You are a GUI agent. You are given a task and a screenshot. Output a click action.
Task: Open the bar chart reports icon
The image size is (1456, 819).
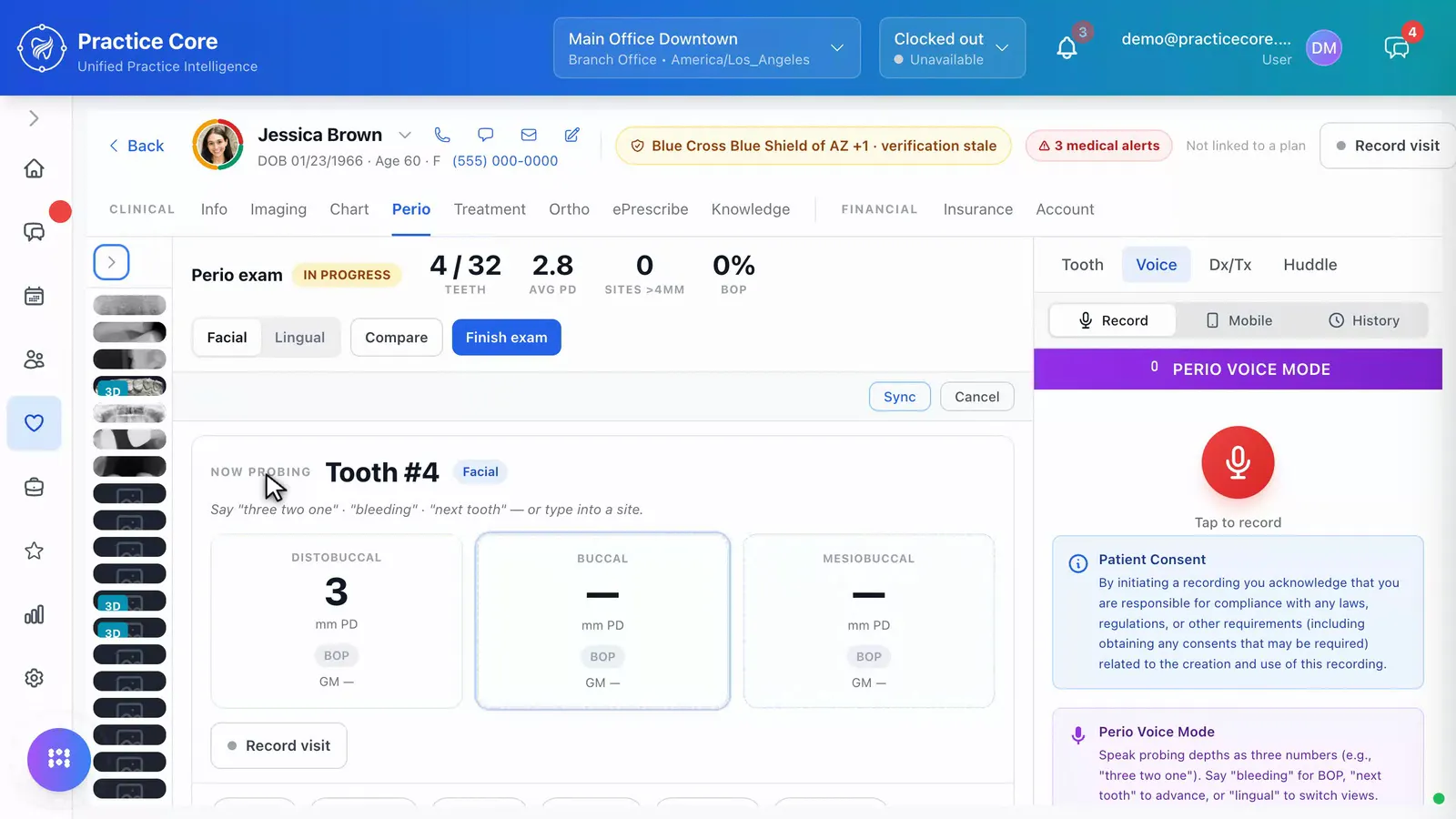(x=34, y=614)
